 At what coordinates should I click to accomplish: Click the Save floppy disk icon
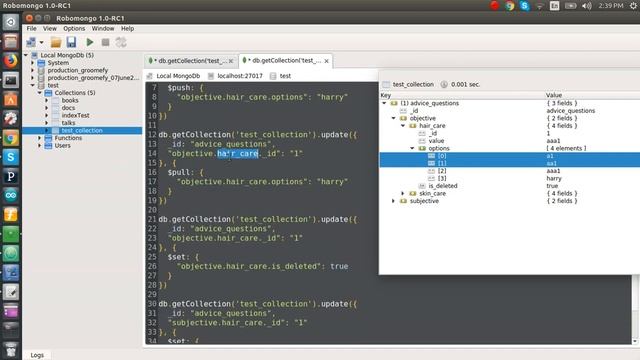(71, 42)
